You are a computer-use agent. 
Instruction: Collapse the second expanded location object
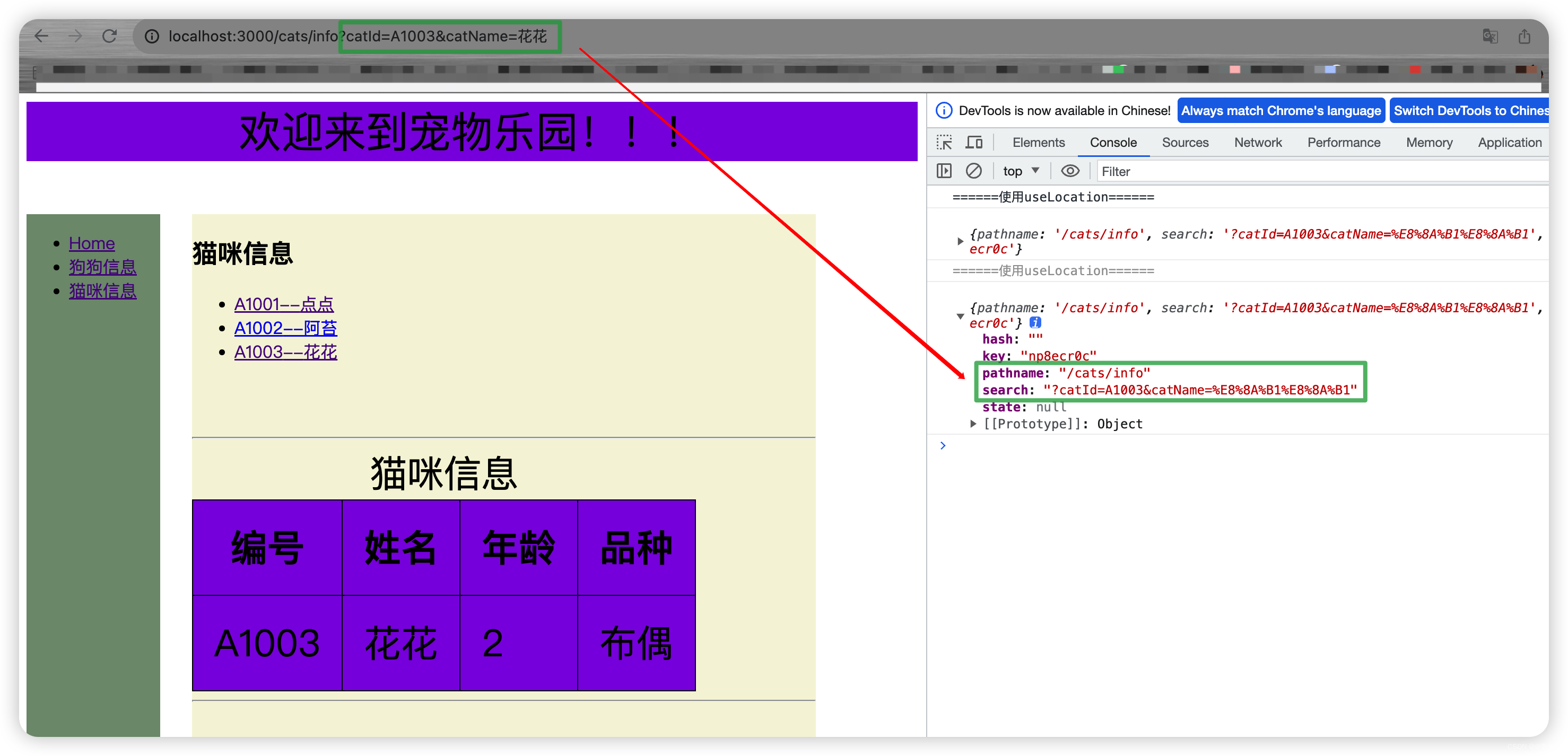pos(960,315)
